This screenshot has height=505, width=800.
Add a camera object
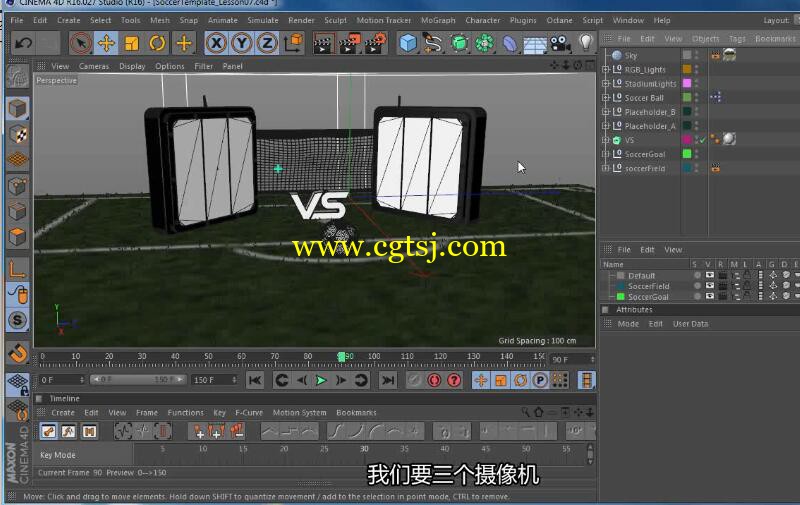tap(560, 43)
